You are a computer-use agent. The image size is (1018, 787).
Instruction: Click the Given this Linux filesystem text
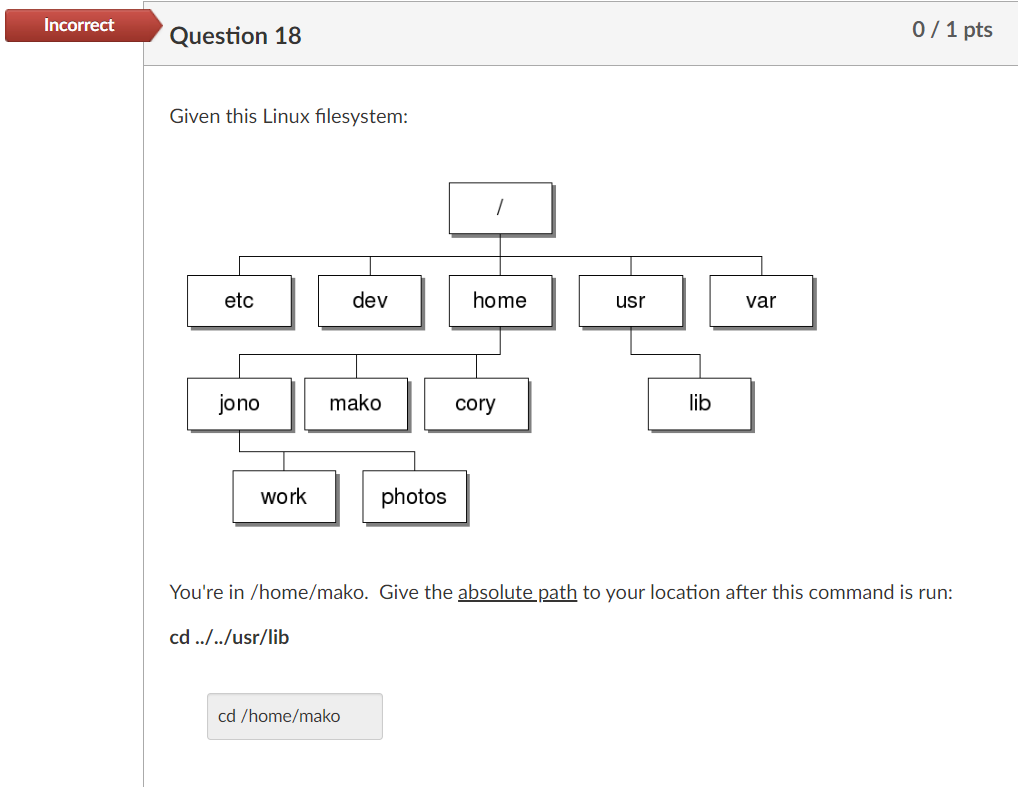[x=288, y=116]
